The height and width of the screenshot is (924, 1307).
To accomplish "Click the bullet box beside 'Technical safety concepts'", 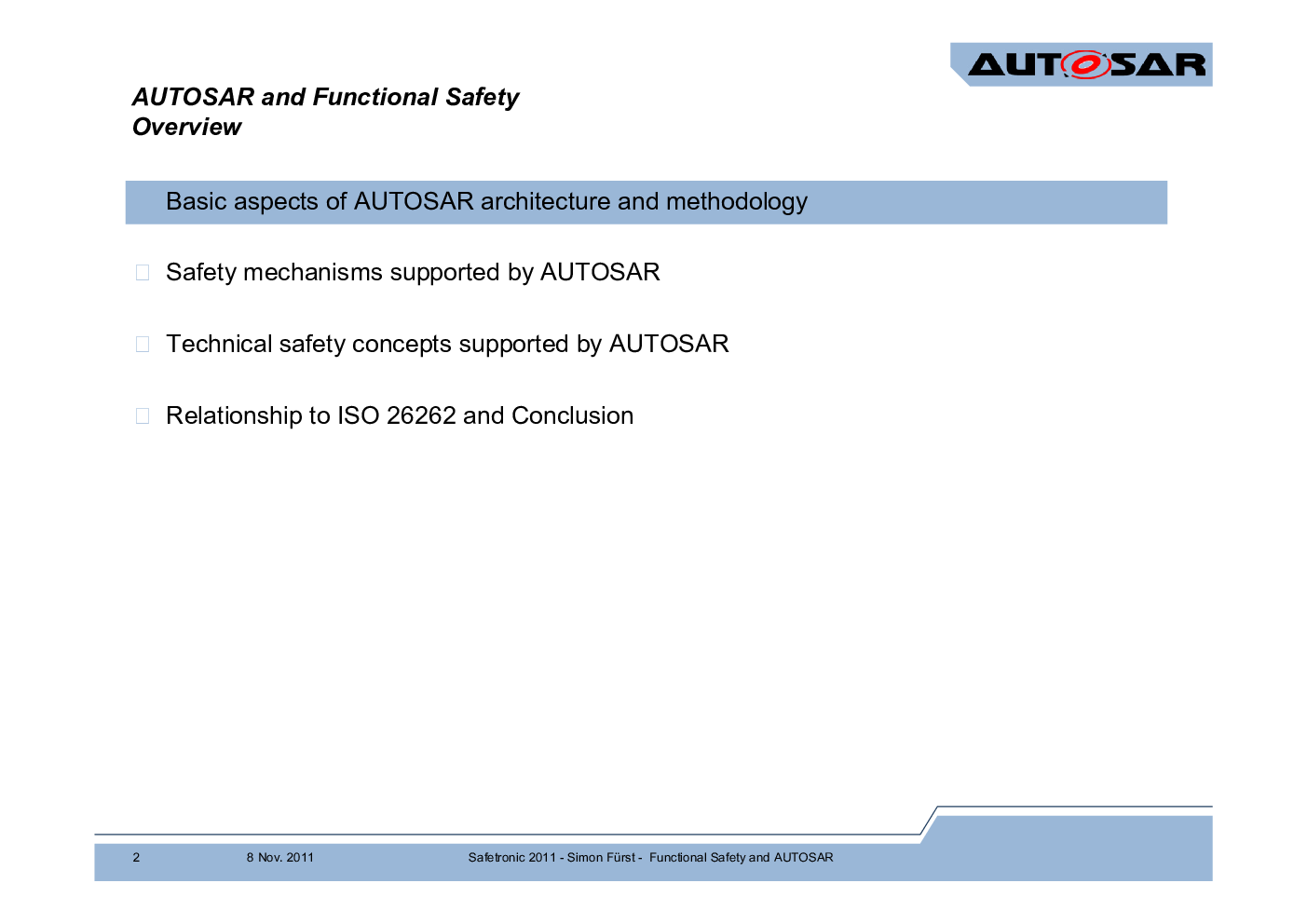I will (143, 344).
